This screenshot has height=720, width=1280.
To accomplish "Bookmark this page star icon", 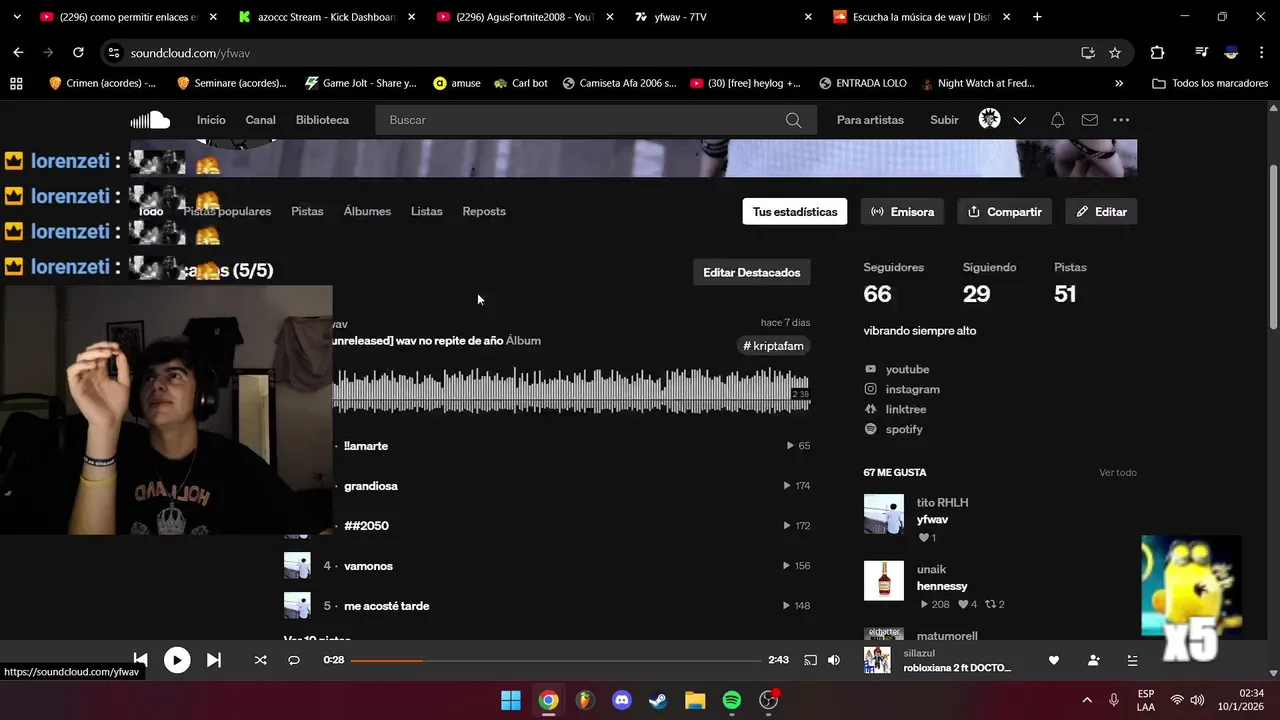I will pyautogui.click(x=1115, y=52).
